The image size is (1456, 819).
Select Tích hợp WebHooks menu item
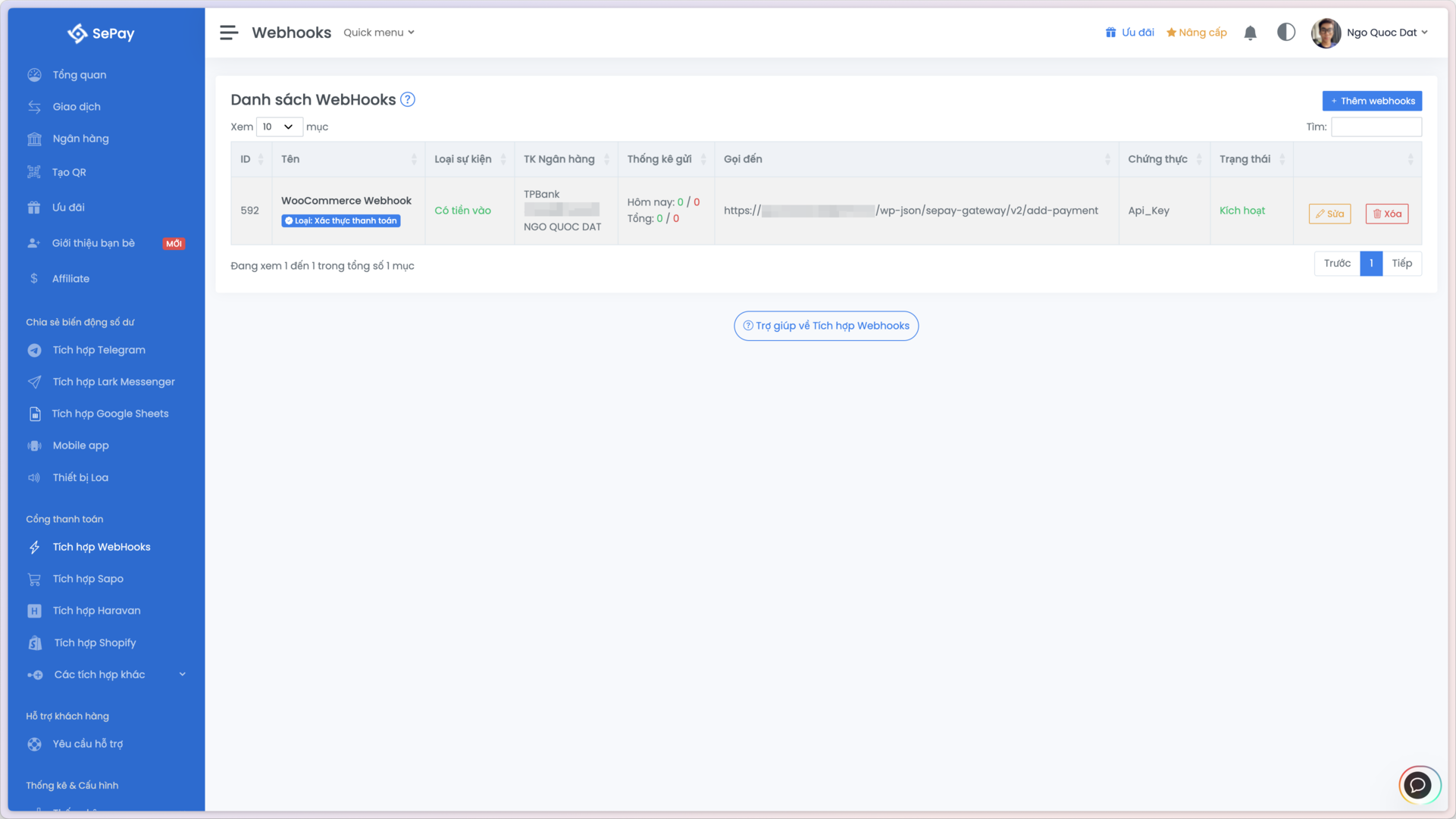pos(101,547)
